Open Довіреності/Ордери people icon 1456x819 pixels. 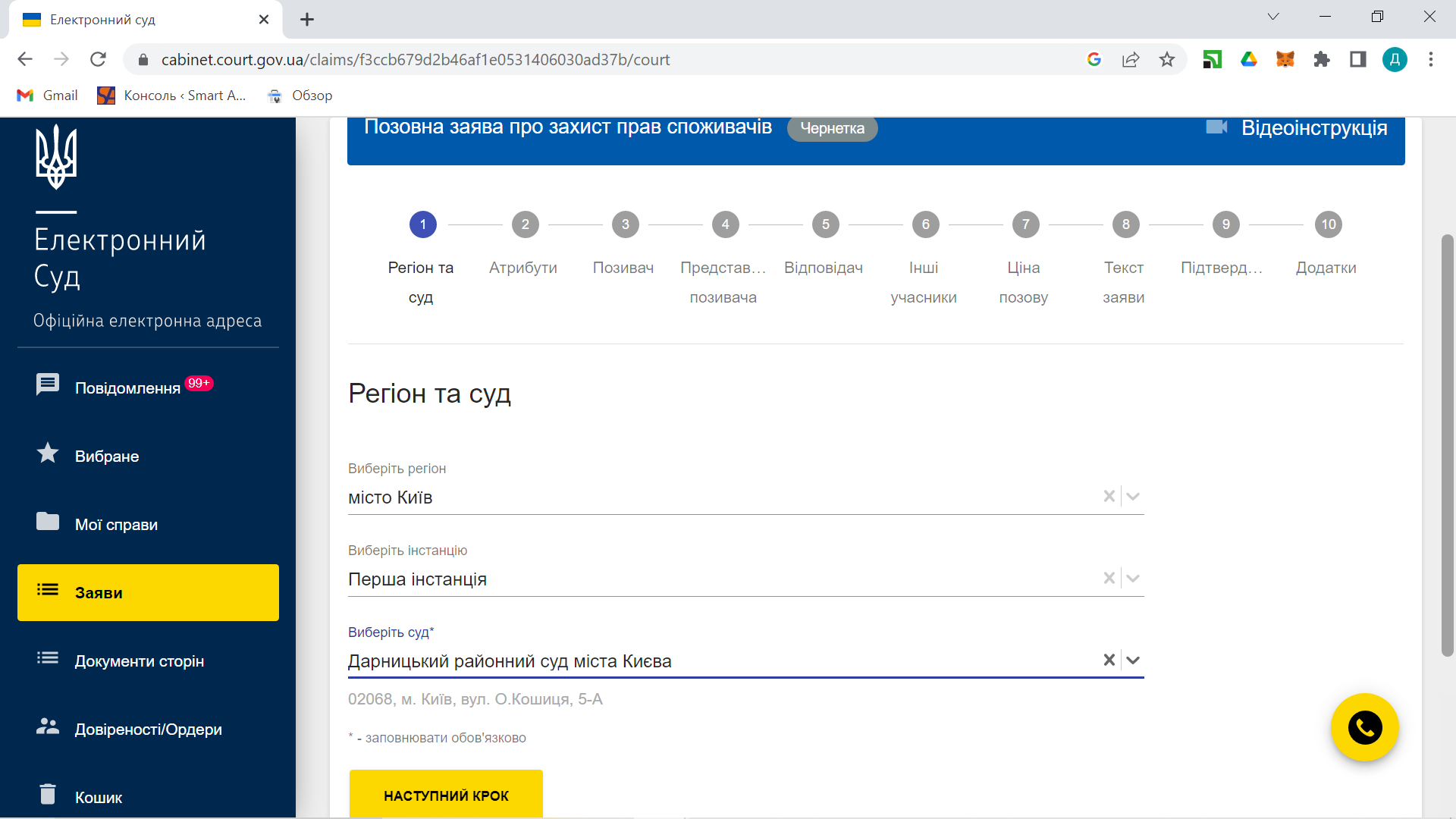click(48, 726)
